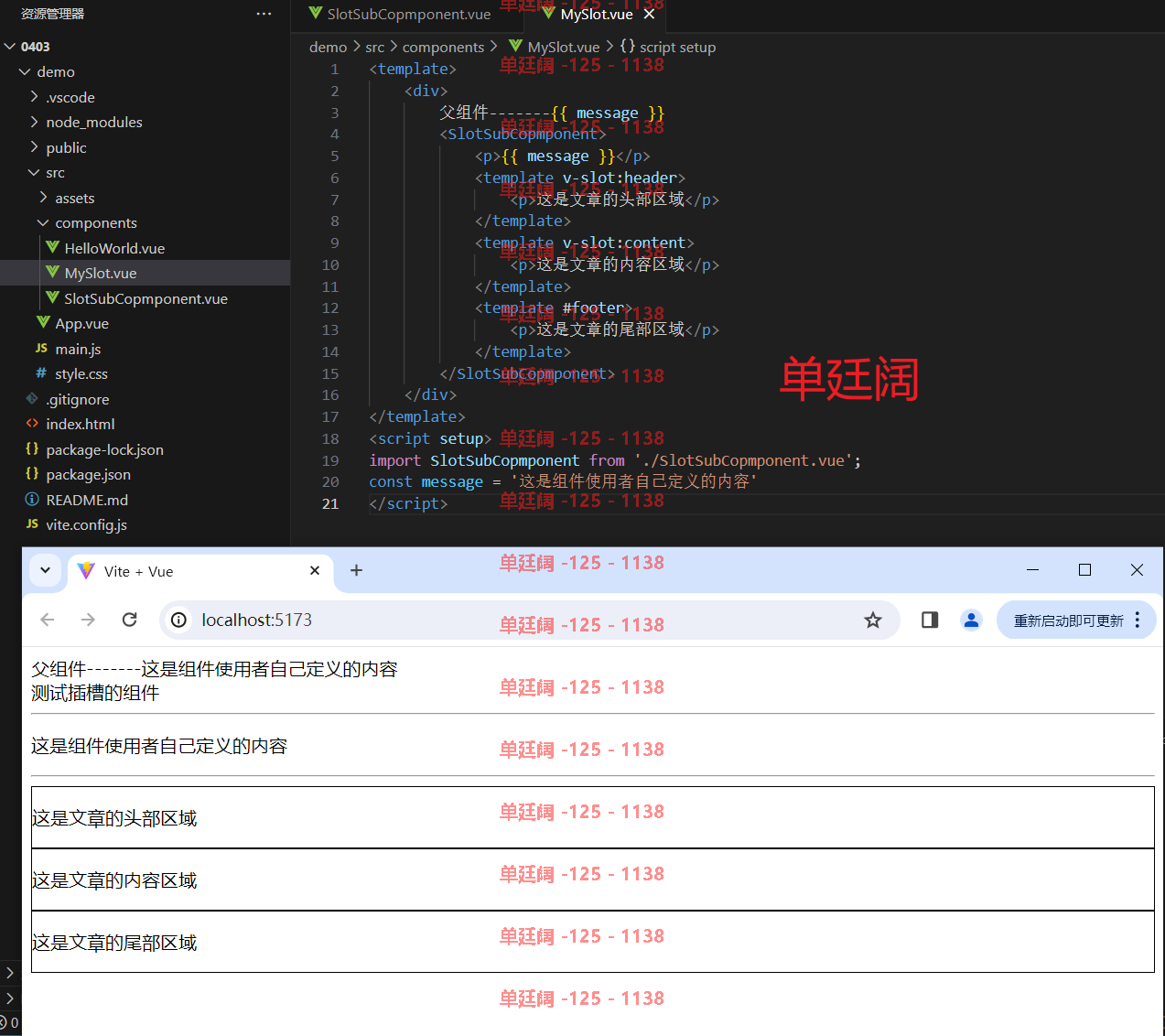This screenshot has height=1036, width=1165.
Task: Click script setup in the breadcrumb
Action: 677,47
